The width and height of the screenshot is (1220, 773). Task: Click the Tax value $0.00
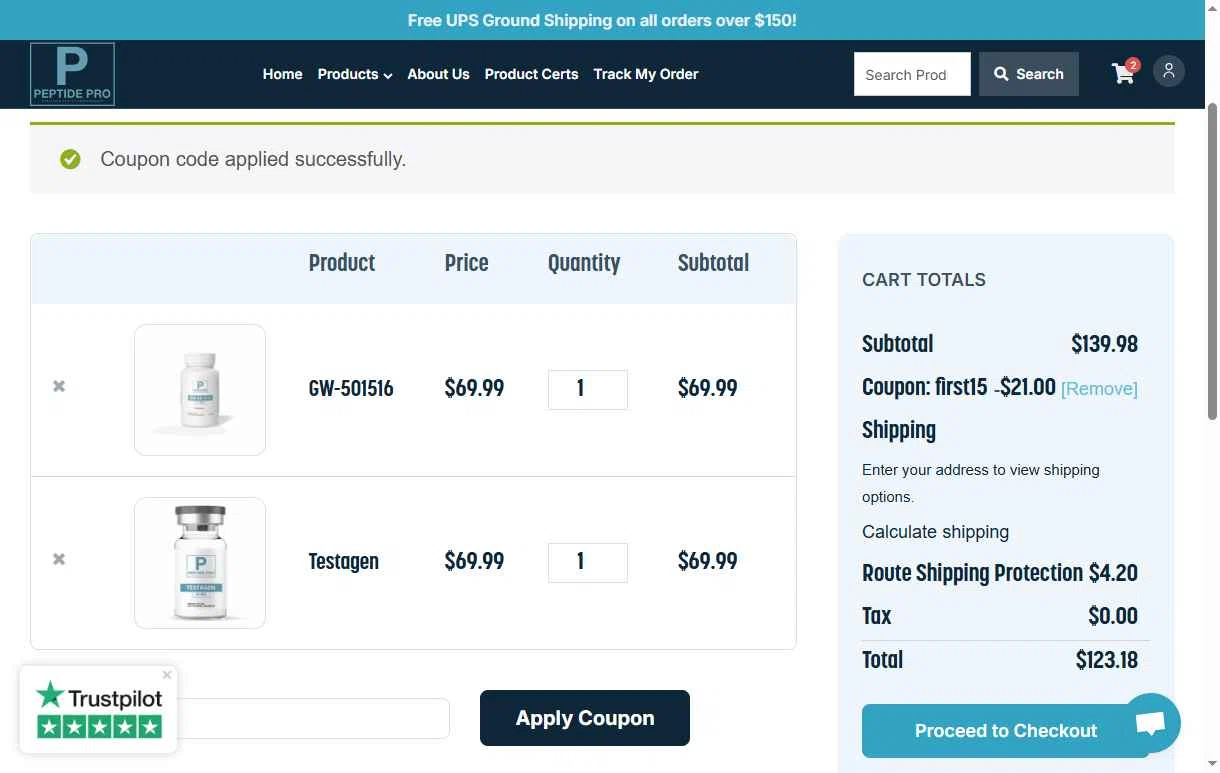pos(1113,616)
